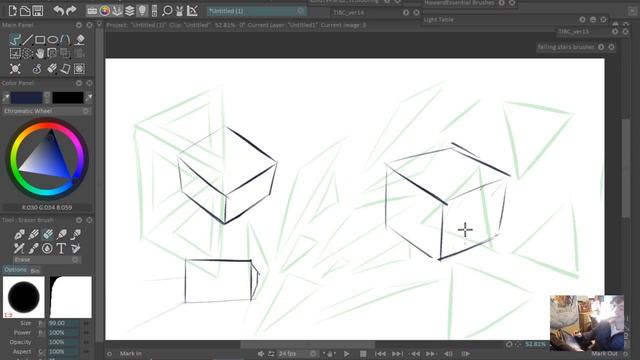Screen dimensions: 640x360
Task: Switch to the Bin tab
Action: pos(35,271)
